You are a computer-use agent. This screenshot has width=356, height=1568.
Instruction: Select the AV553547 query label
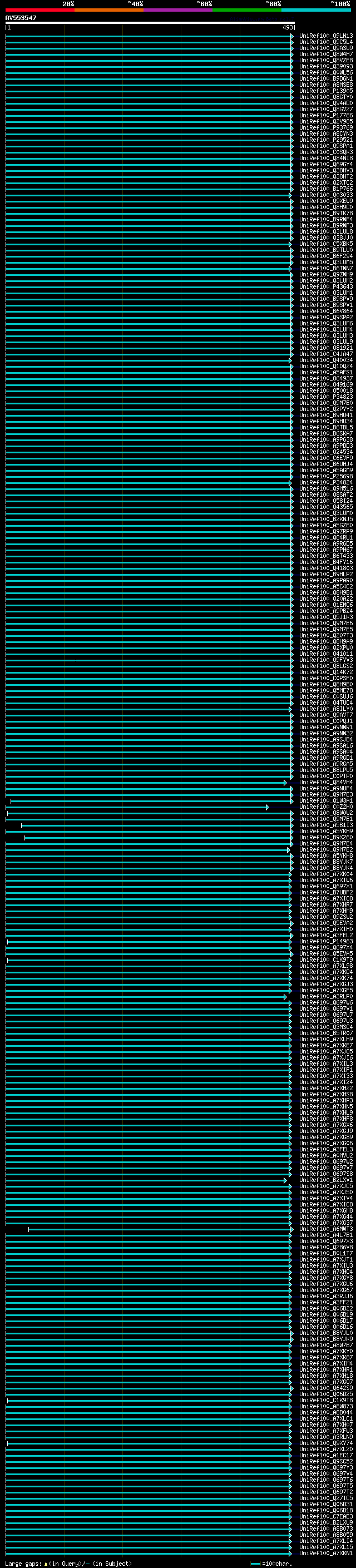point(21,18)
